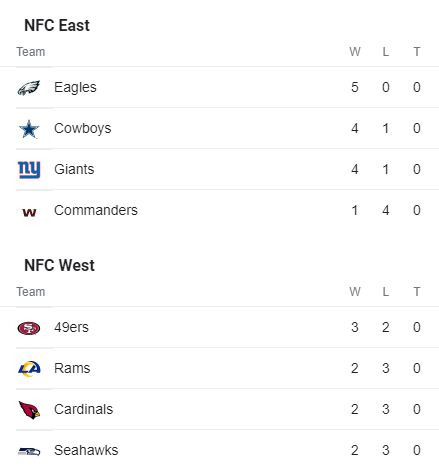Image resolution: width=439 pixels, height=475 pixels.
Task: Click the Giants ny logo
Action: pyautogui.click(x=29, y=170)
